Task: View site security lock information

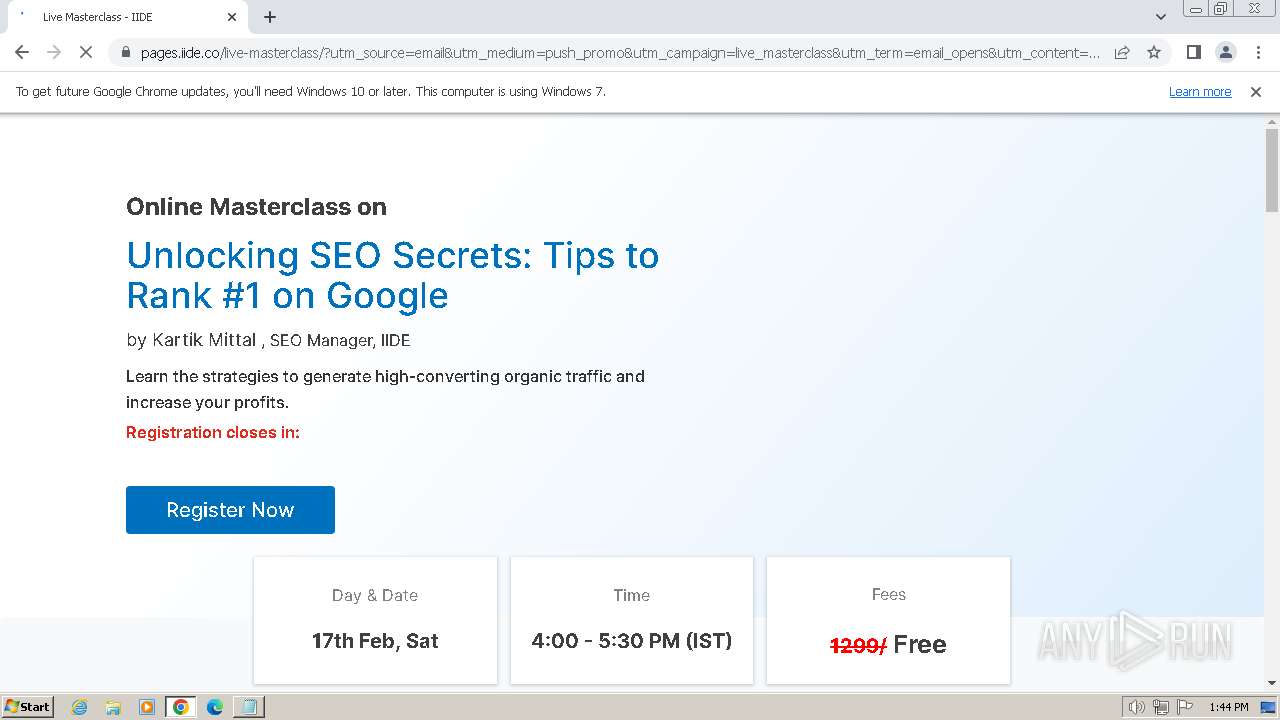Action: (x=126, y=52)
